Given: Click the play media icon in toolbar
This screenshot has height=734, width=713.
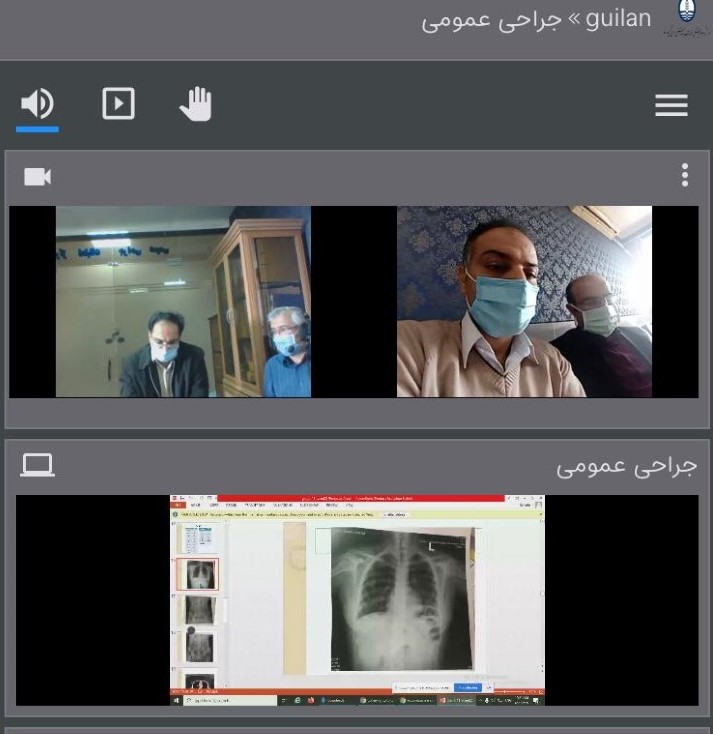Looking at the screenshot, I should (118, 103).
